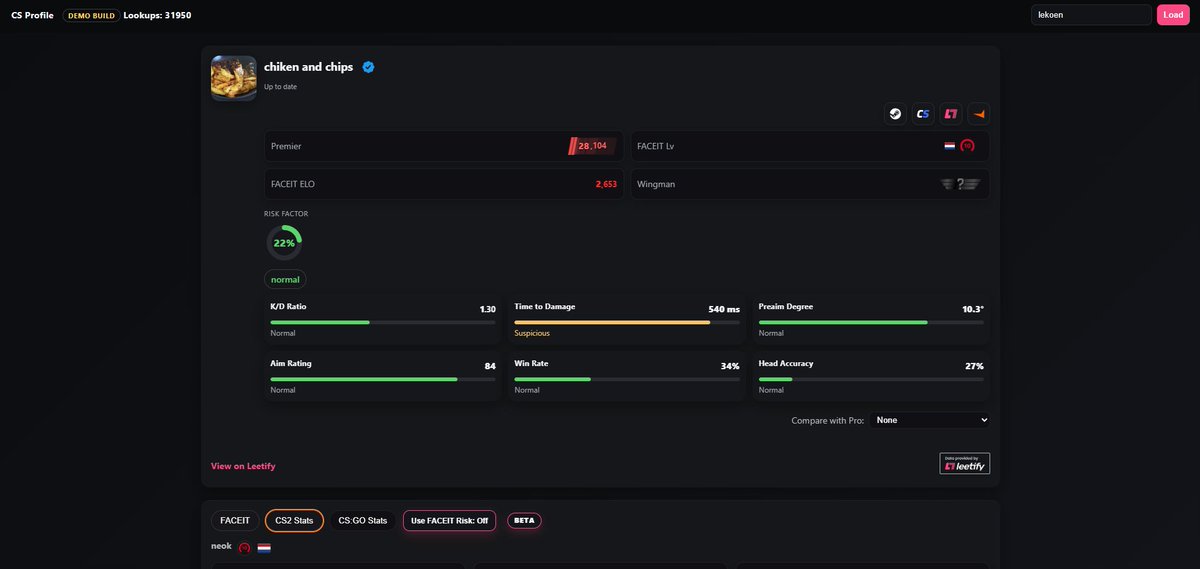This screenshot has width=1200, height=569.
Task: Click the Aim Rating value 84
Action: click(x=490, y=366)
